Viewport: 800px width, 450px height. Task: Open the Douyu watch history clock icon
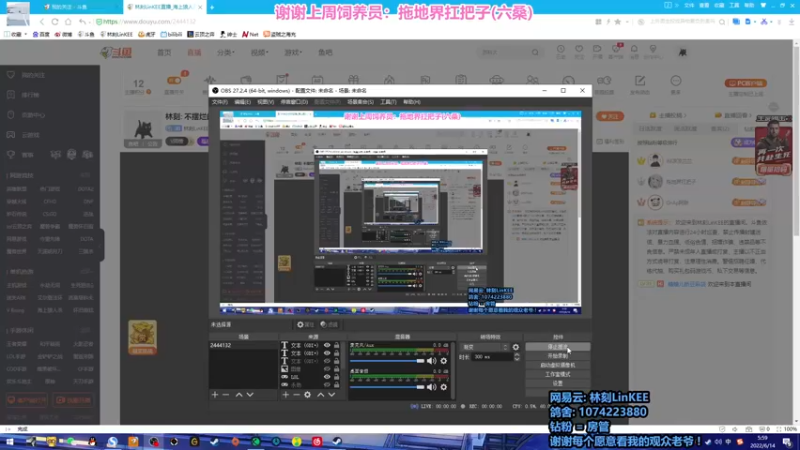(561, 49)
